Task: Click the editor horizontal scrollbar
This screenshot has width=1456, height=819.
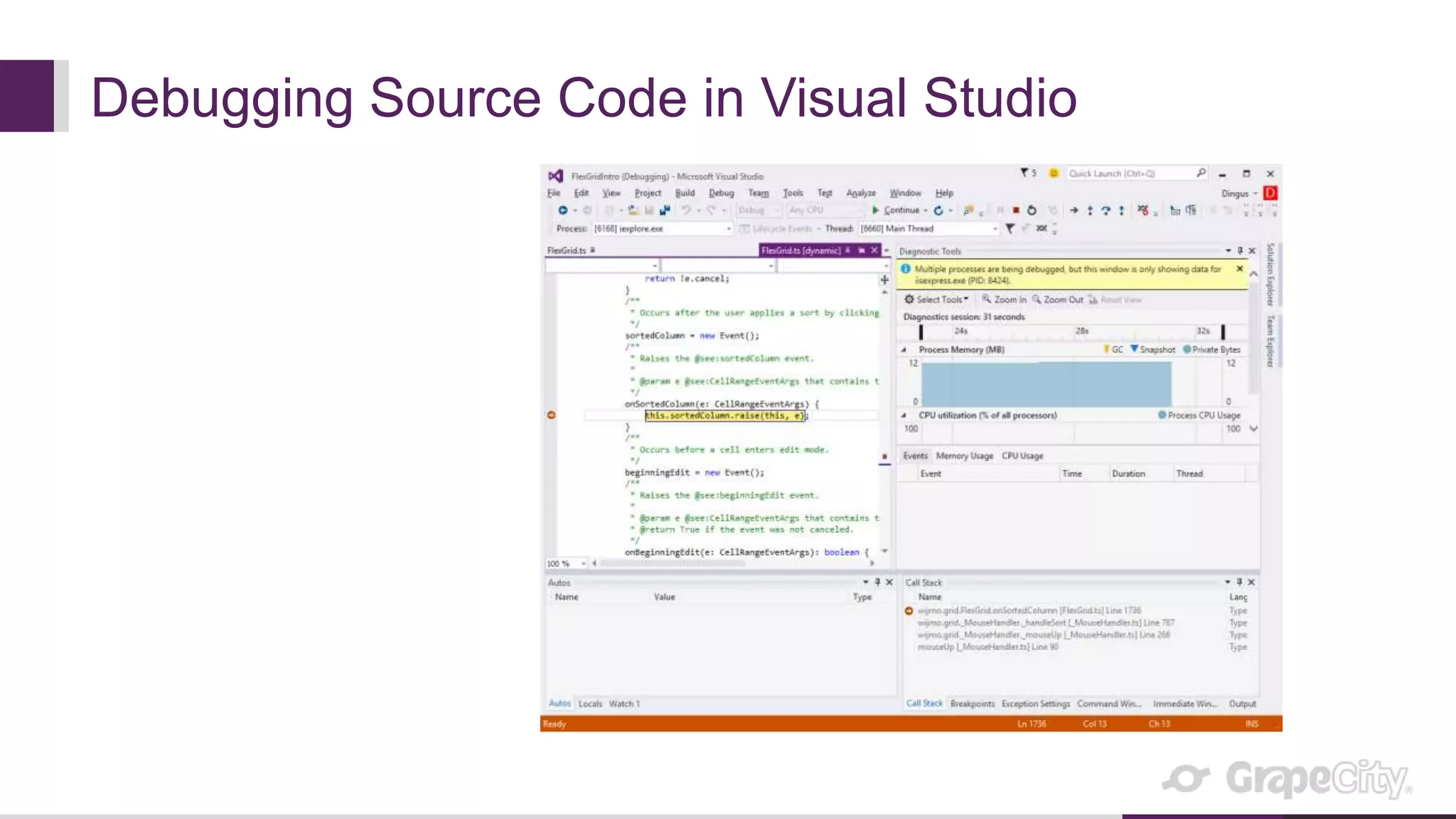Action: pos(673,563)
